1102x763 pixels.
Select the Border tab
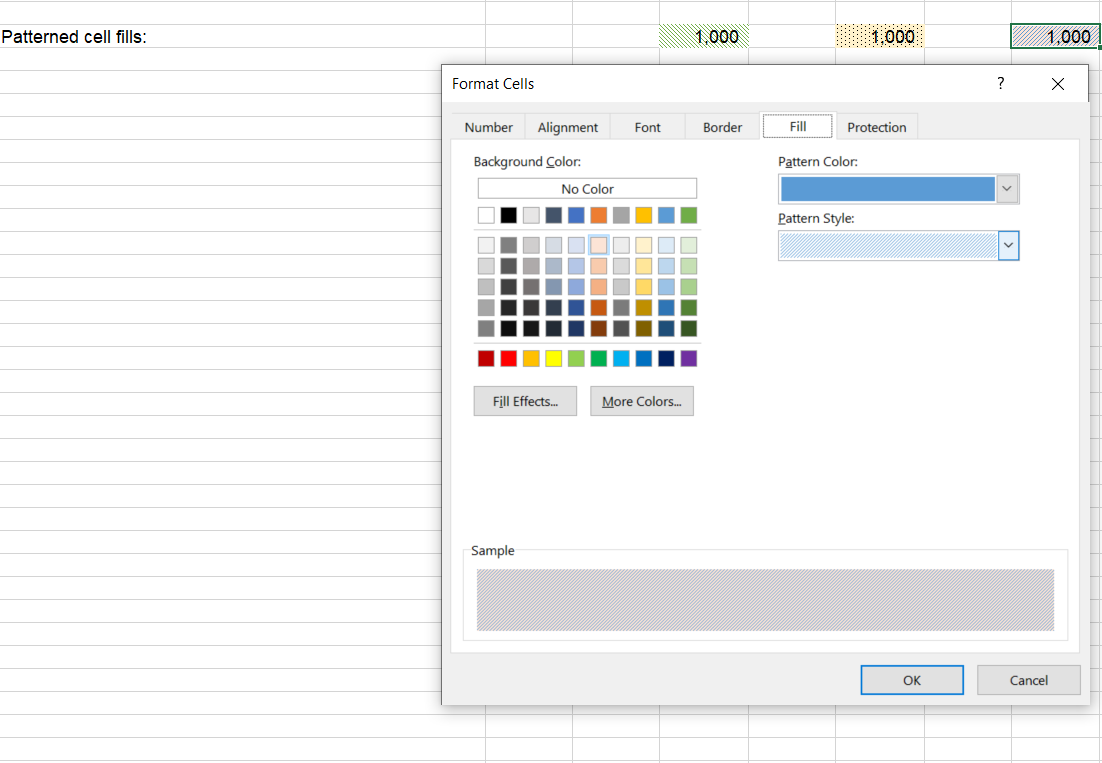tap(722, 127)
